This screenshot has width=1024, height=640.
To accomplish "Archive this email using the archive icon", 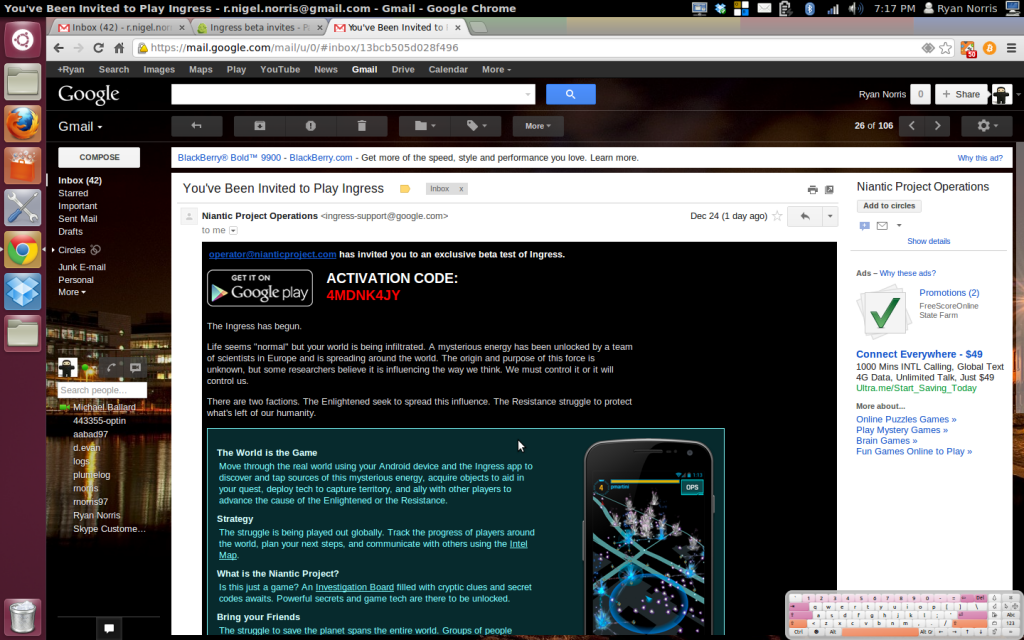I will click(259, 126).
